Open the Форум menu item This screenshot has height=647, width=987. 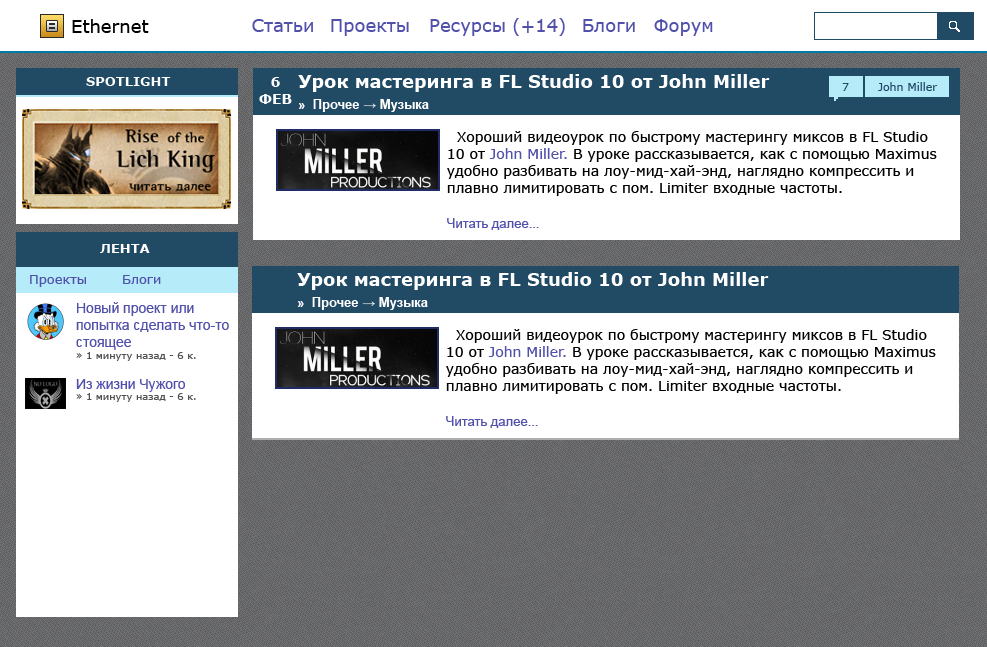(683, 26)
